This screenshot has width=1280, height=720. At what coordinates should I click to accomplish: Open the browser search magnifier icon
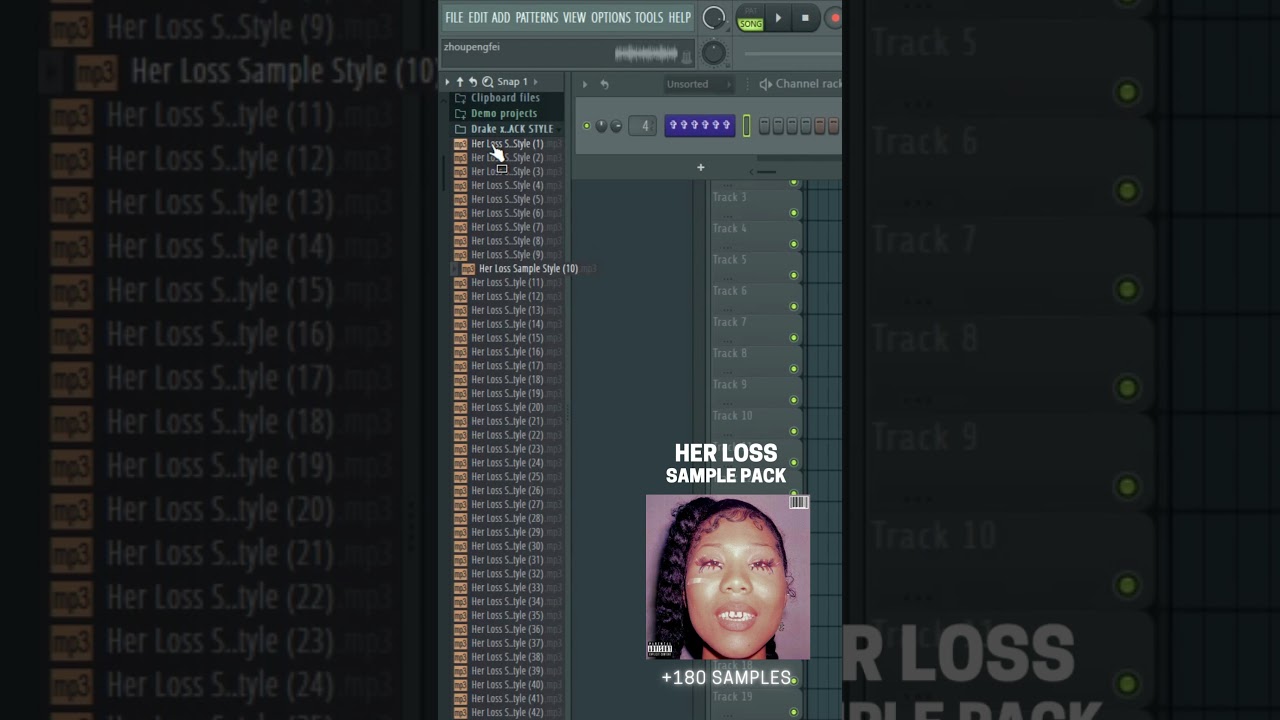coord(487,82)
